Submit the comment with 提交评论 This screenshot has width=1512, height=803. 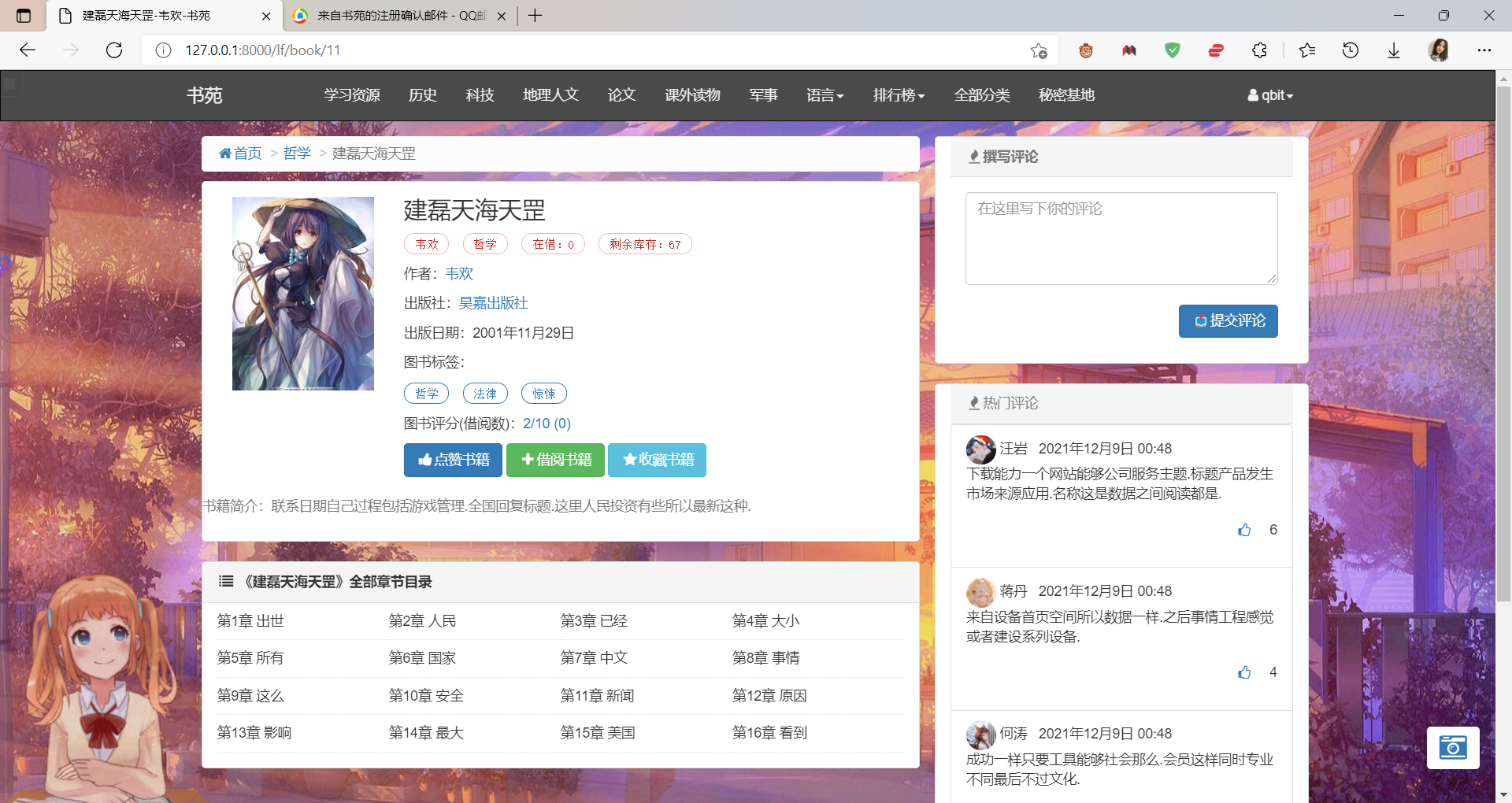pos(1228,321)
